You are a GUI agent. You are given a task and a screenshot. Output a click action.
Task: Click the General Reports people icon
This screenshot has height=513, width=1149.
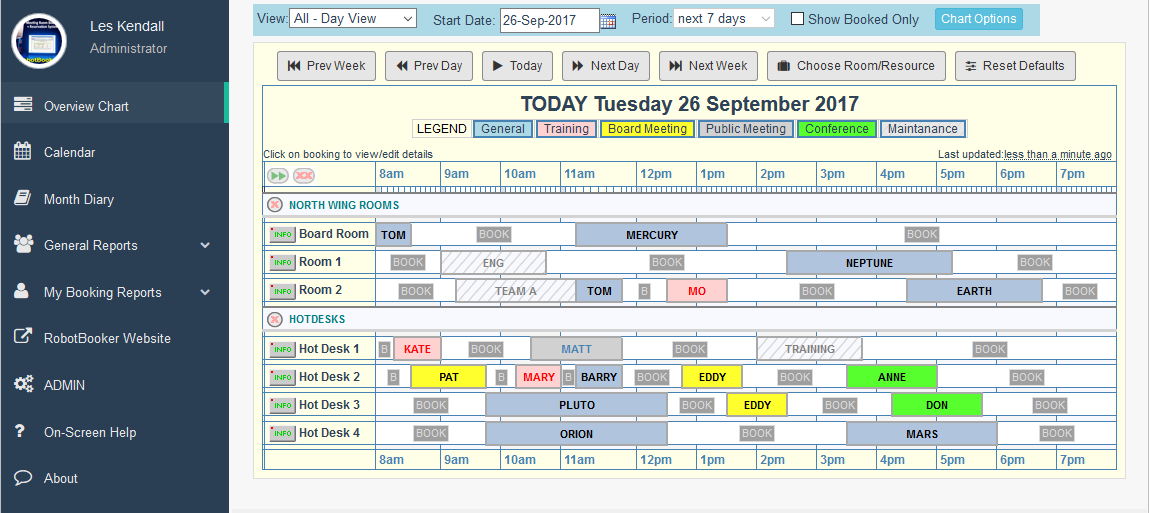23,245
